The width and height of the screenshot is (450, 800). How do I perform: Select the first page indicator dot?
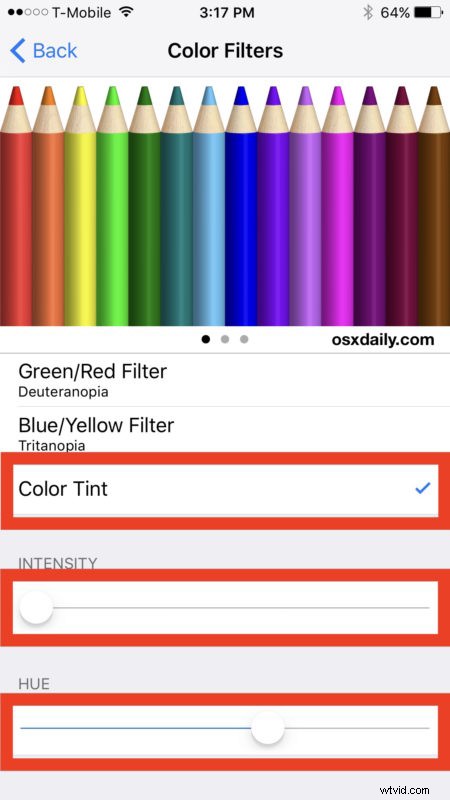pos(206,339)
